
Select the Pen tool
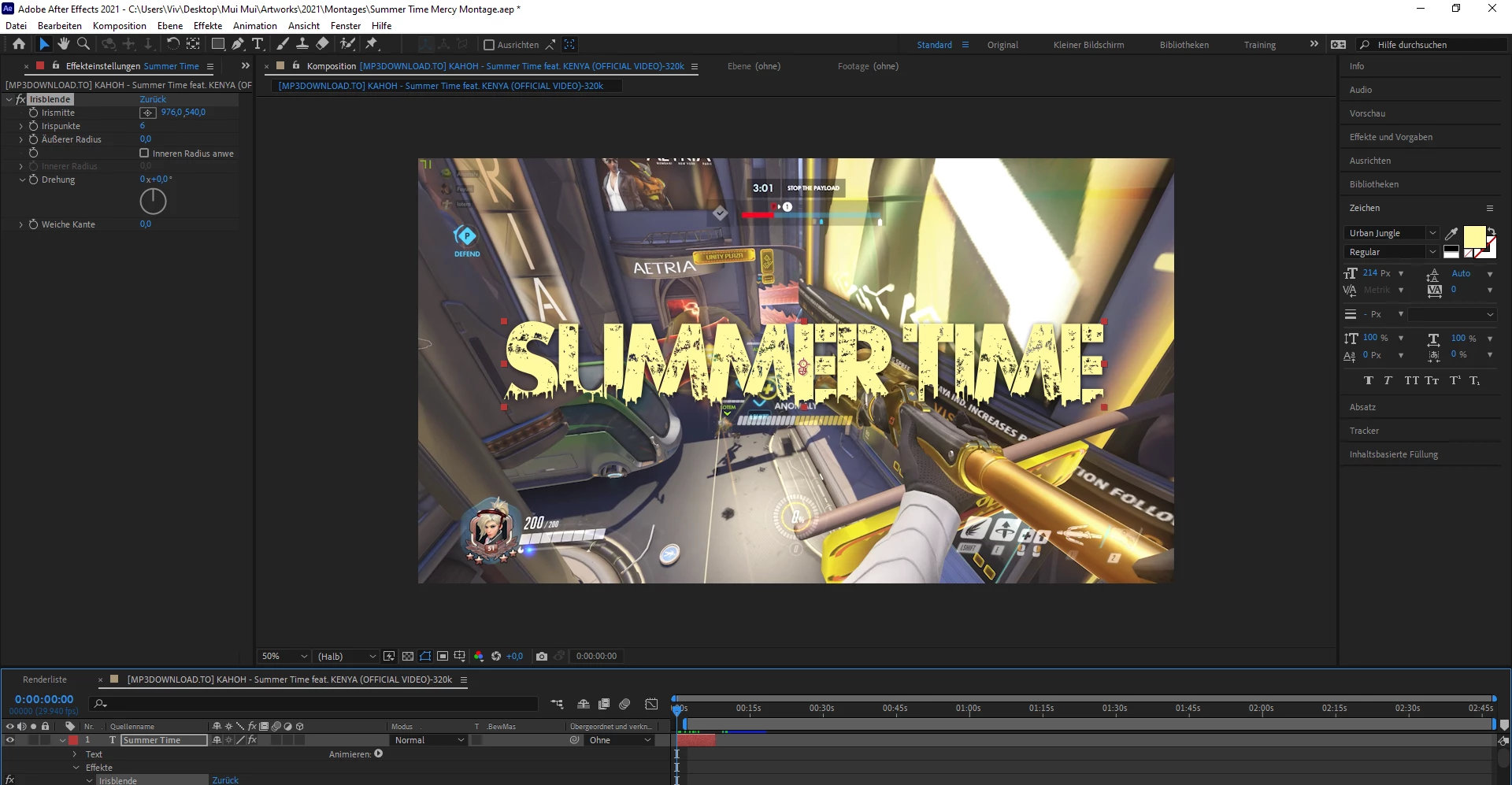pos(238,44)
